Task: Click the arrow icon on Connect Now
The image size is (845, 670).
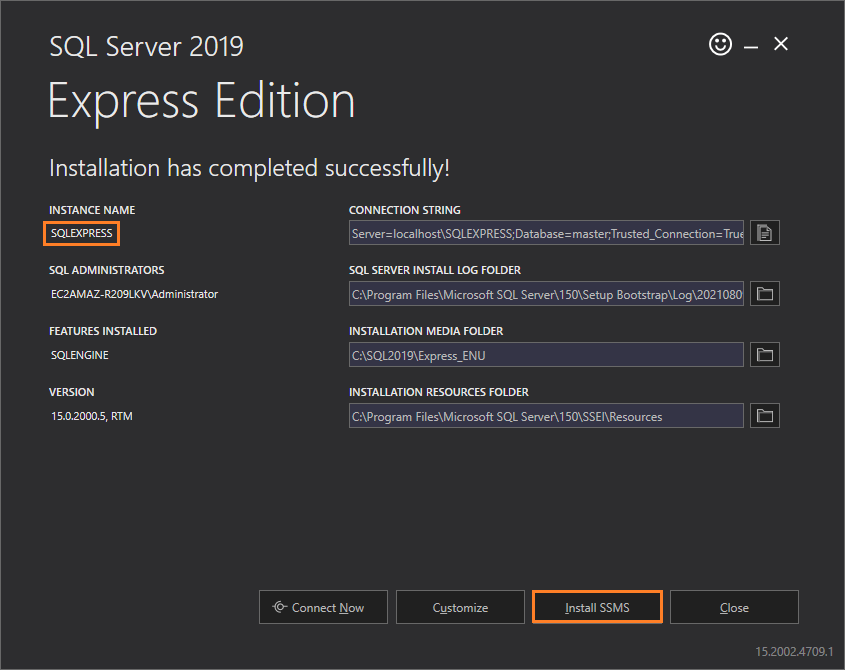Action: click(280, 607)
